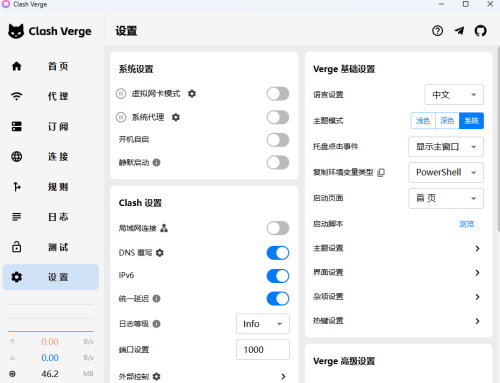The image size is (500, 383).
Task: Maximize the Clash Verge window
Action: point(466,4)
